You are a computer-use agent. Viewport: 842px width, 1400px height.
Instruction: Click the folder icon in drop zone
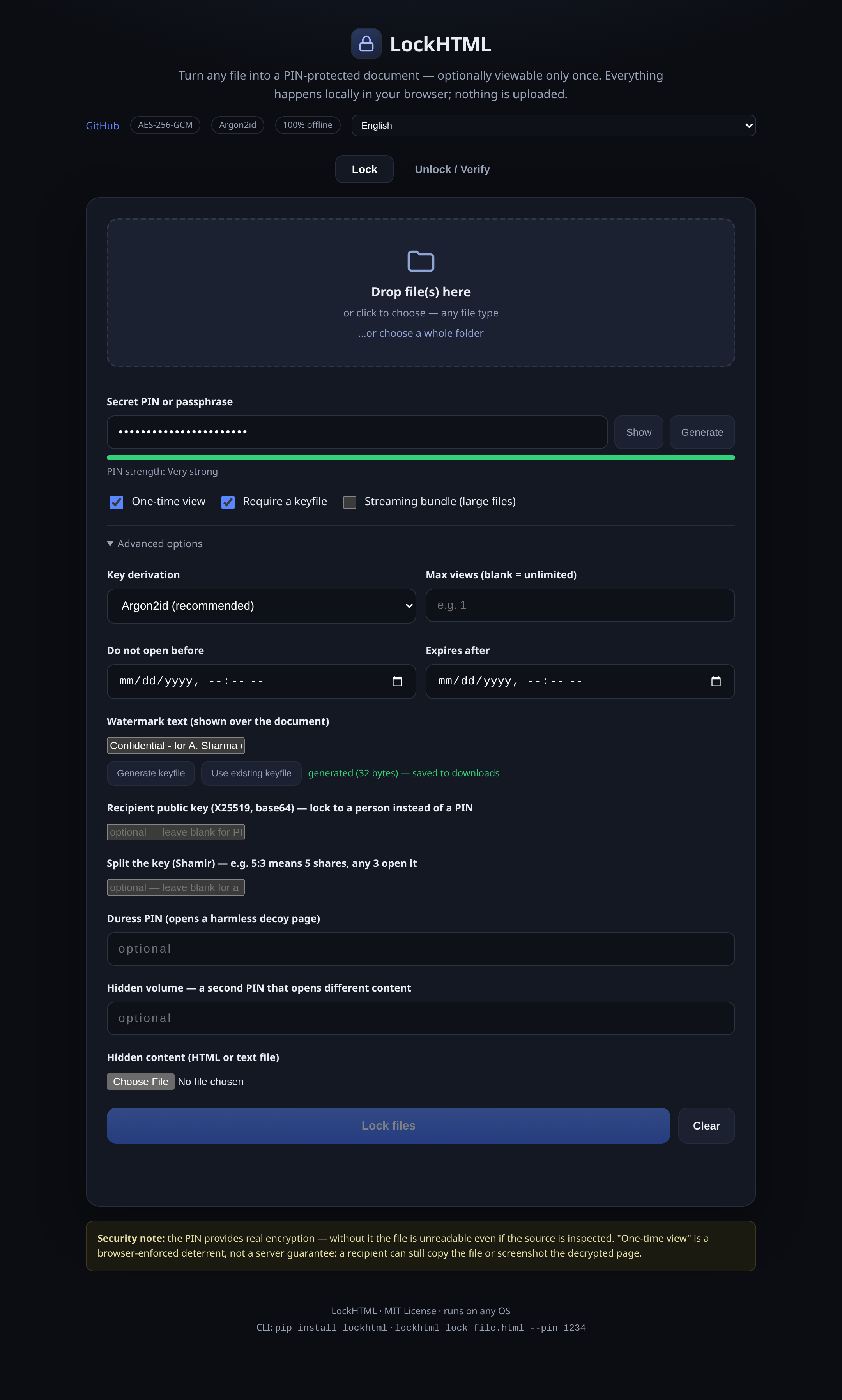point(421,261)
